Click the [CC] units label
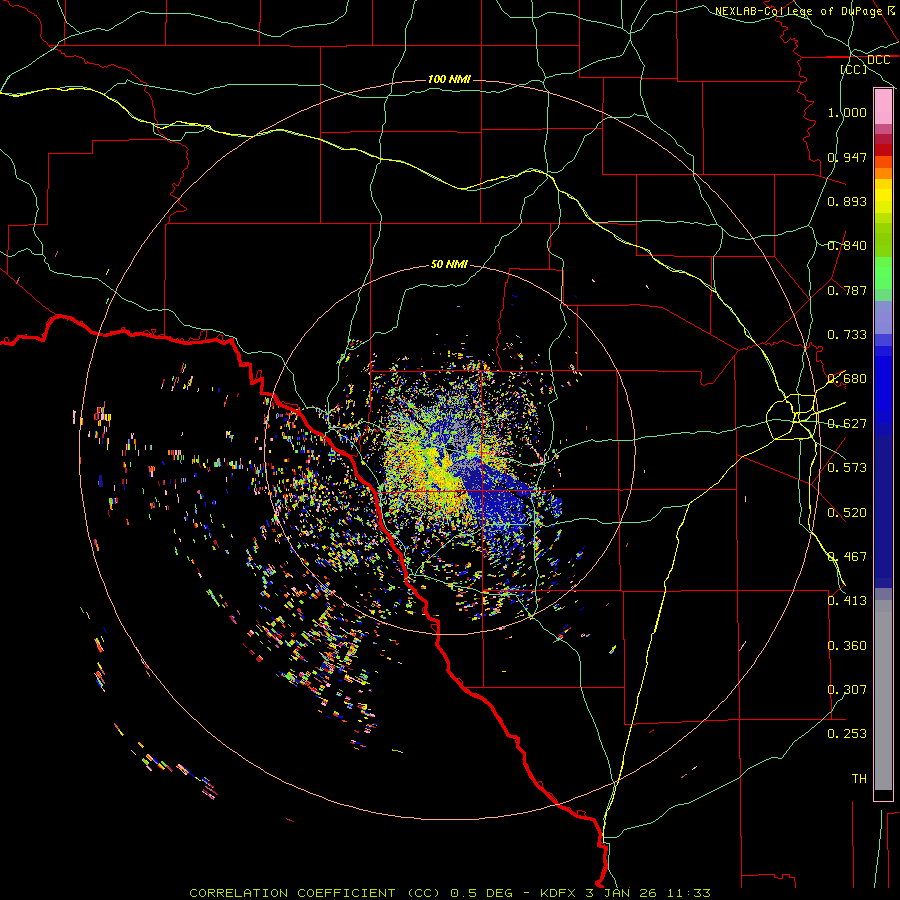Image resolution: width=900 pixels, height=900 pixels. click(x=854, y=69)
